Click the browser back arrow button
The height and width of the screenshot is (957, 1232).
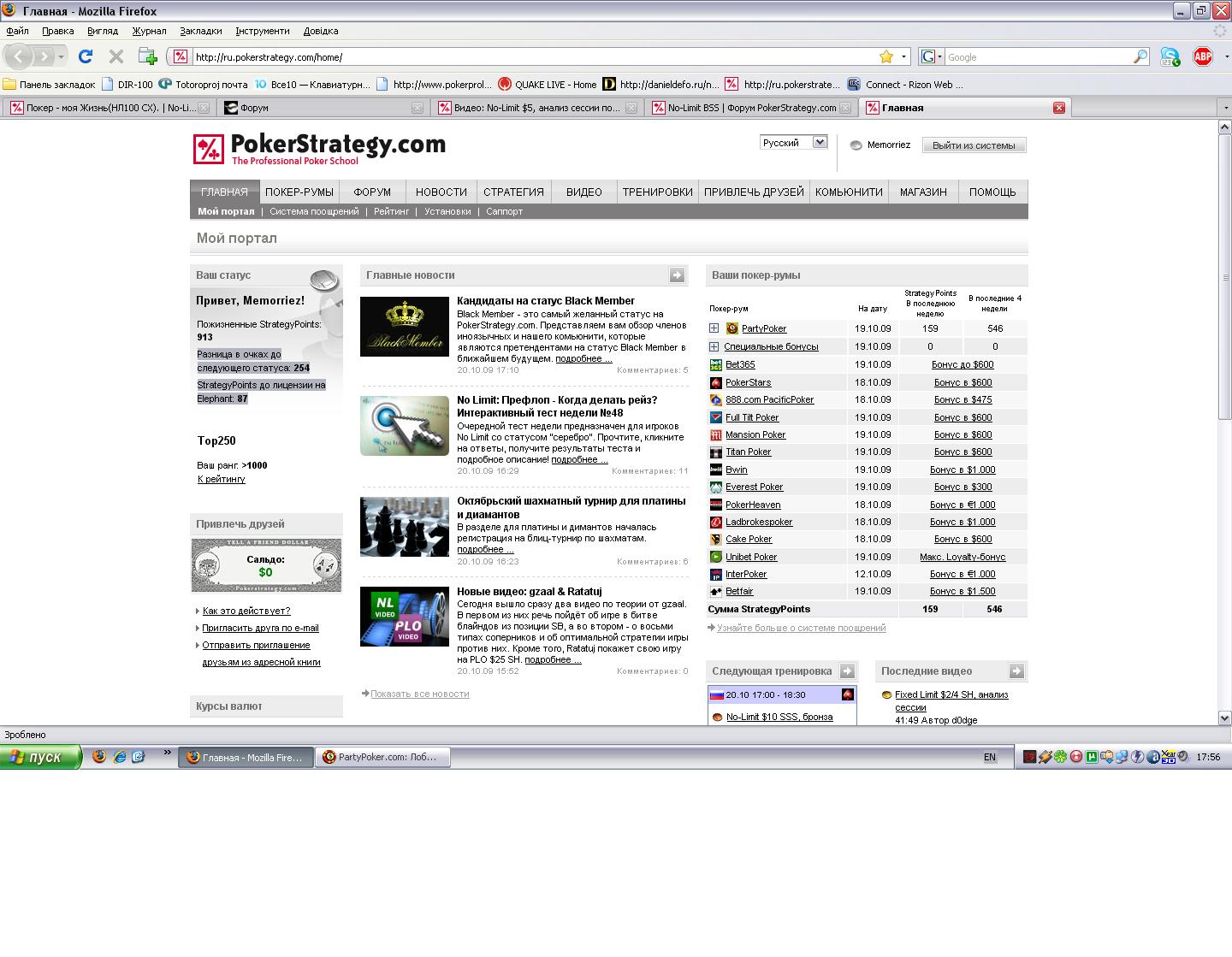point(19,56)
